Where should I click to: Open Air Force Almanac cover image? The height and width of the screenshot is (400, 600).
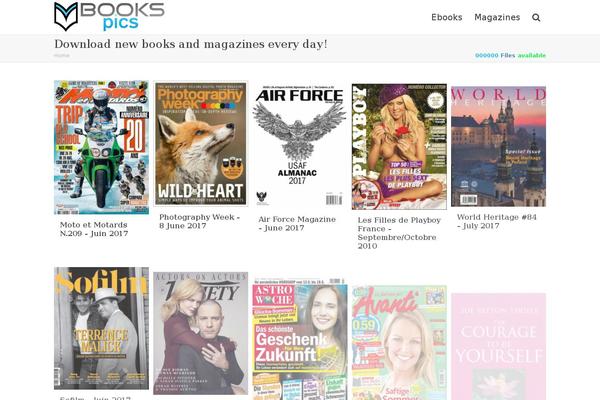tap(300, 146)
